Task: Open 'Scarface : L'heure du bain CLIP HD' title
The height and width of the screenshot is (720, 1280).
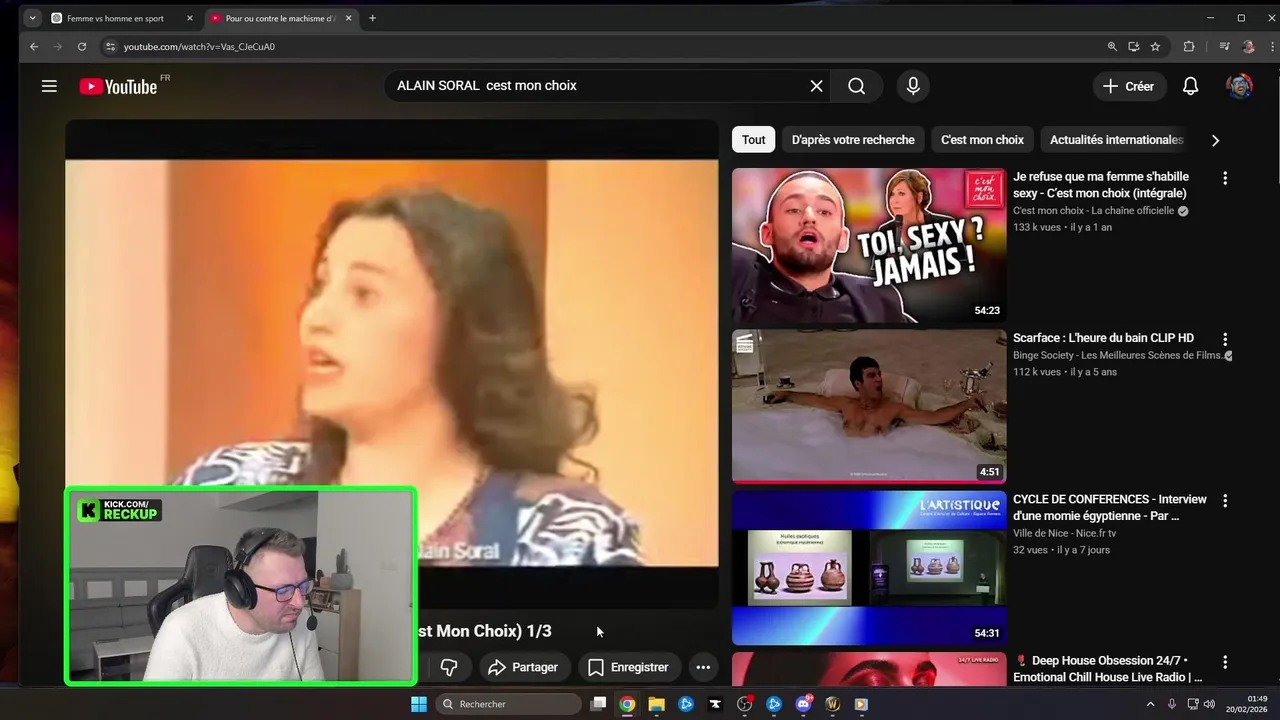Action: pos(1103,338)
